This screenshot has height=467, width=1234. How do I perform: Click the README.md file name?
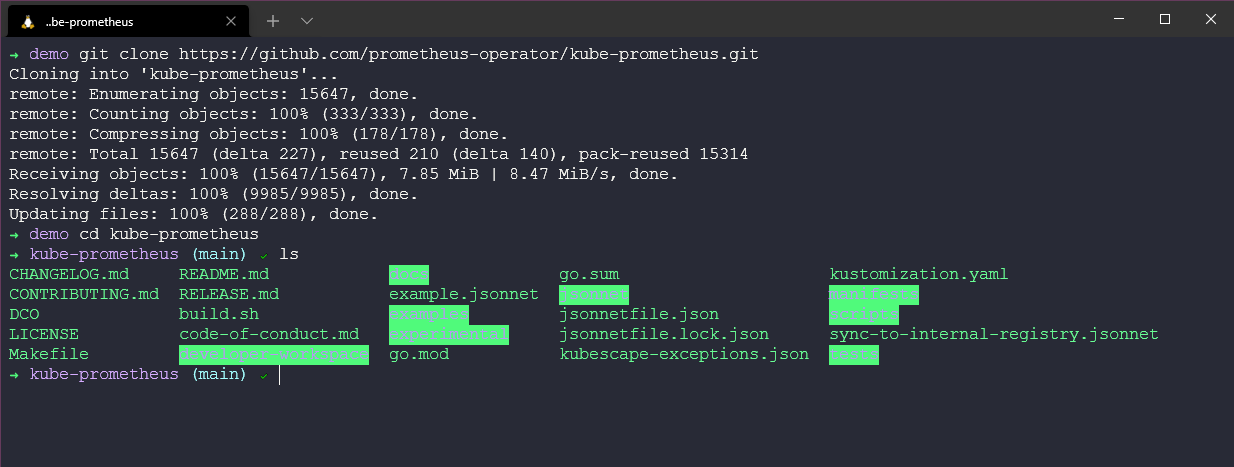[x=224, y=274]
